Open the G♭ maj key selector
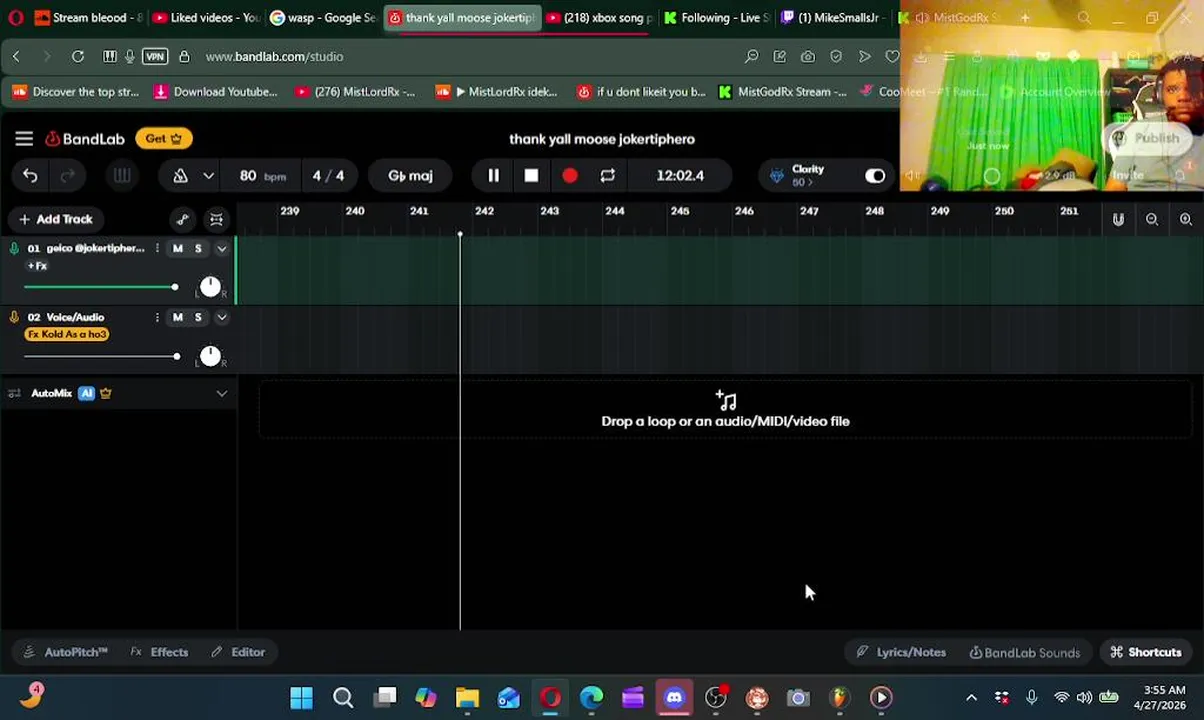The width and height of the screenshot is (1204, 720). (410, 176)
